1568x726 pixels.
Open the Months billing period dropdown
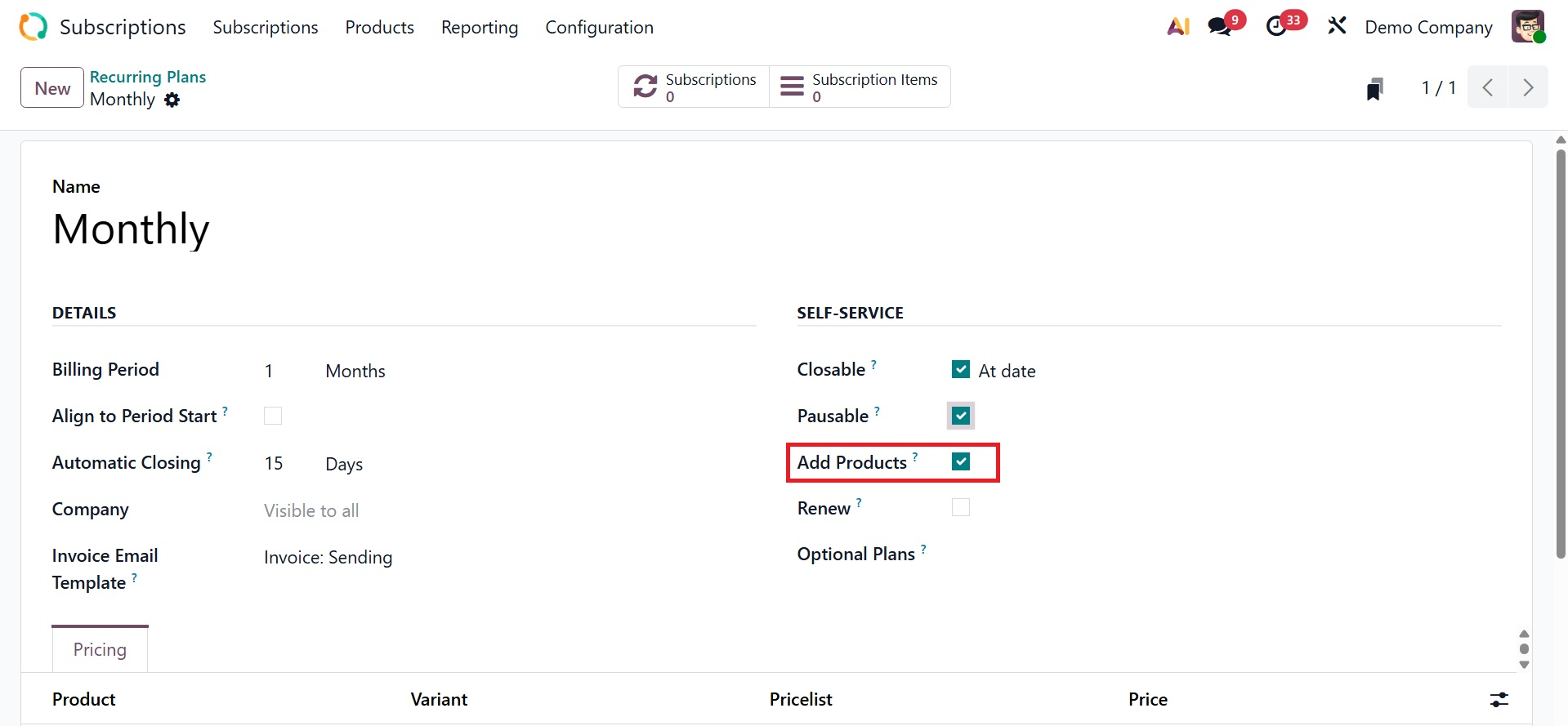click(x=355, y=372)
